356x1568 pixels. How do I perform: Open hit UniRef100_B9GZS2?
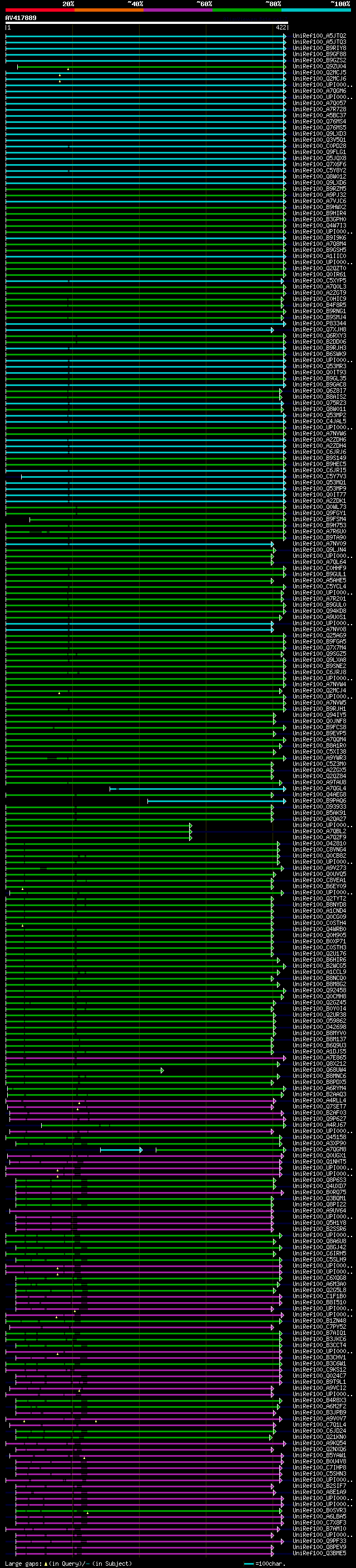coord(319,60)
